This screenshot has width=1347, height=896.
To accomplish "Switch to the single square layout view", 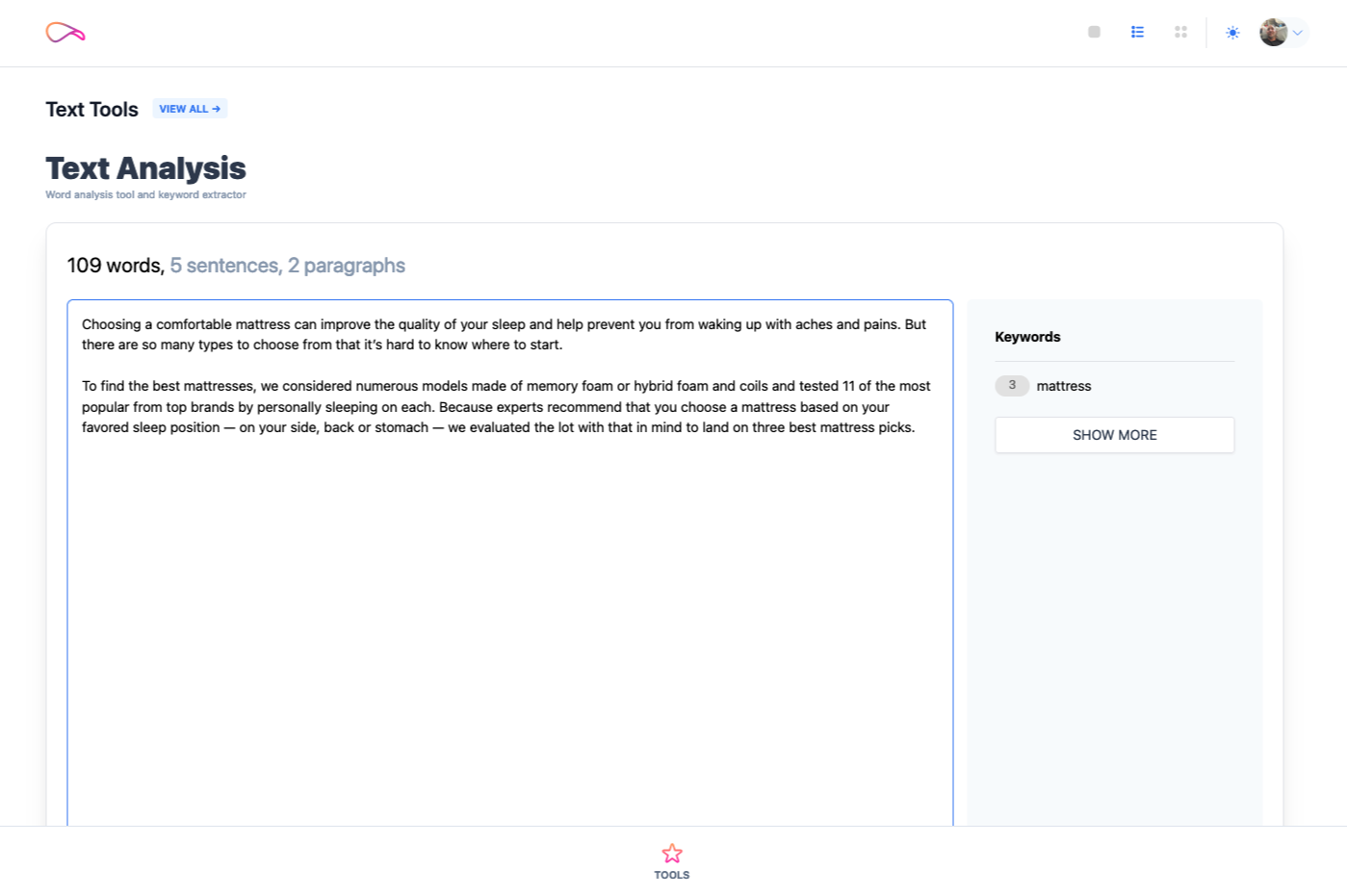I will point(1094,32).
